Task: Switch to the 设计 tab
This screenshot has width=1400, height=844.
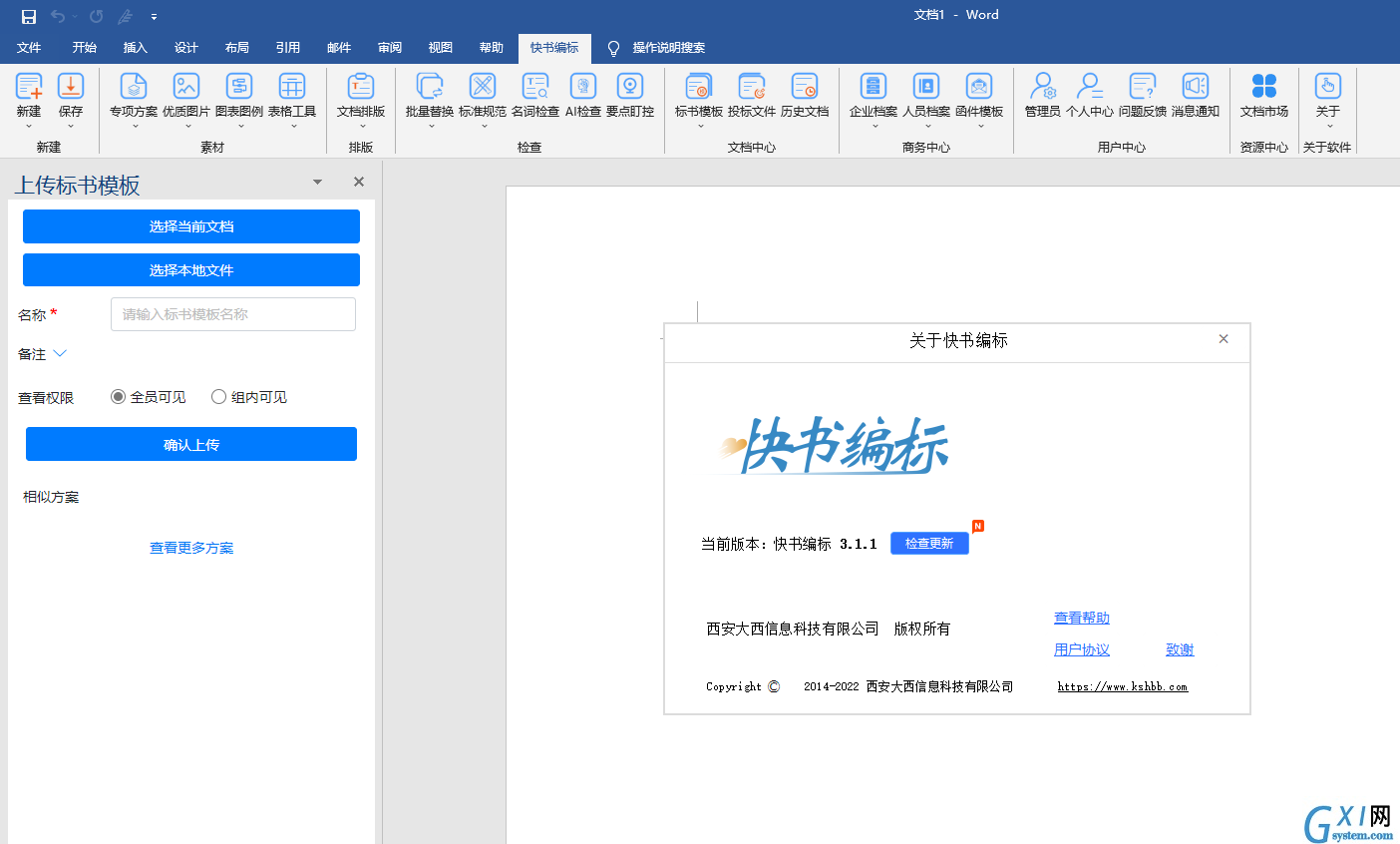Action: tap(186, 48)
